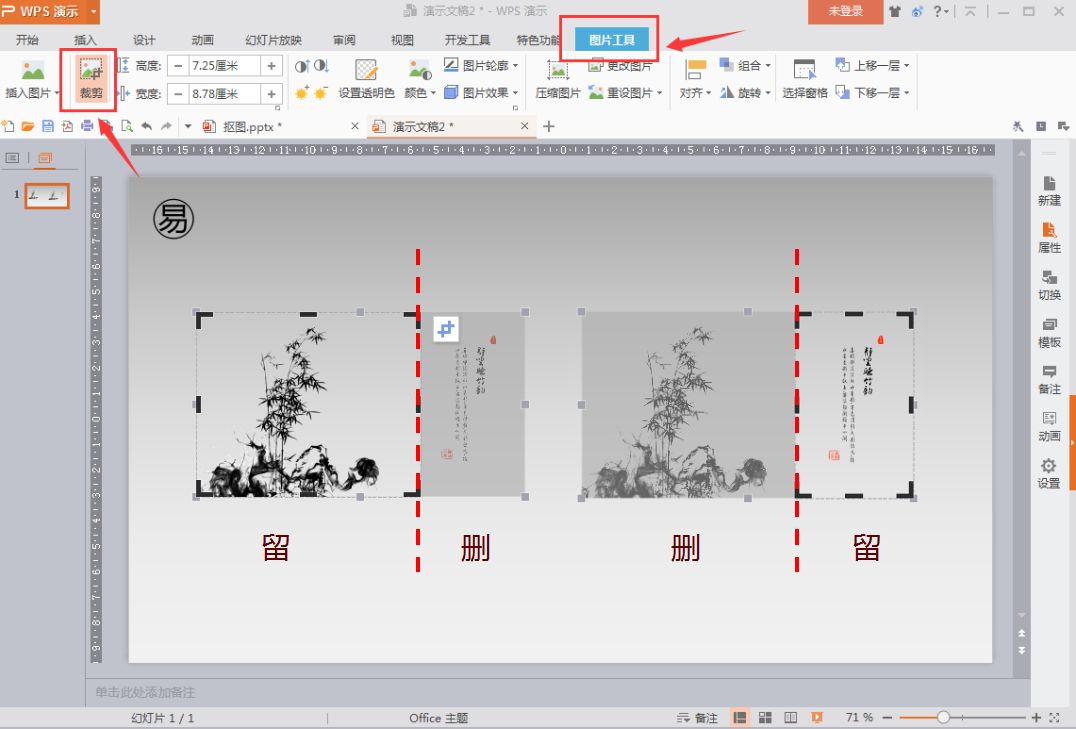Decrease width with the minus button
Image resolution: width=1076 pixels, height=729 pixels.
(178, 93)
